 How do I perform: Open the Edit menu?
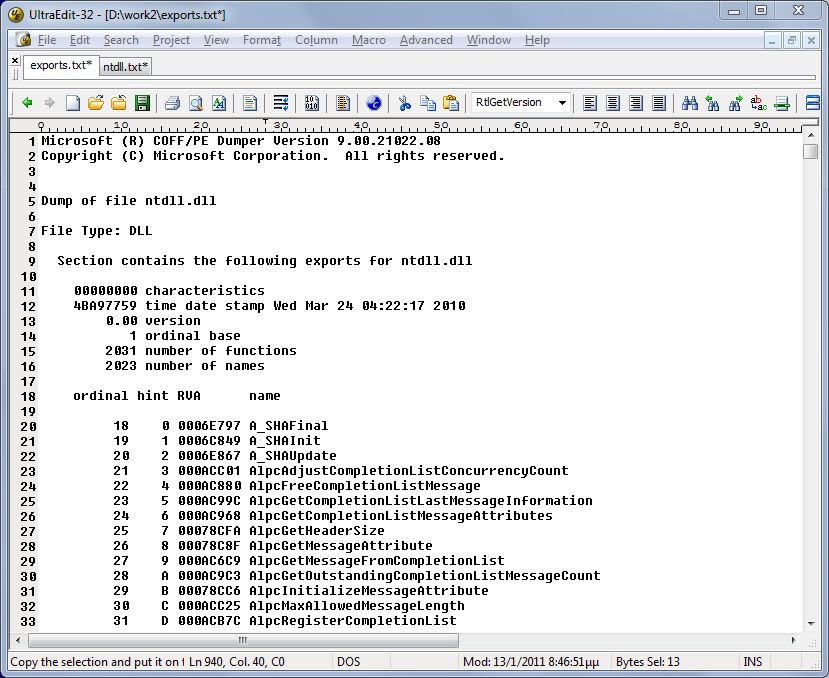80,40
